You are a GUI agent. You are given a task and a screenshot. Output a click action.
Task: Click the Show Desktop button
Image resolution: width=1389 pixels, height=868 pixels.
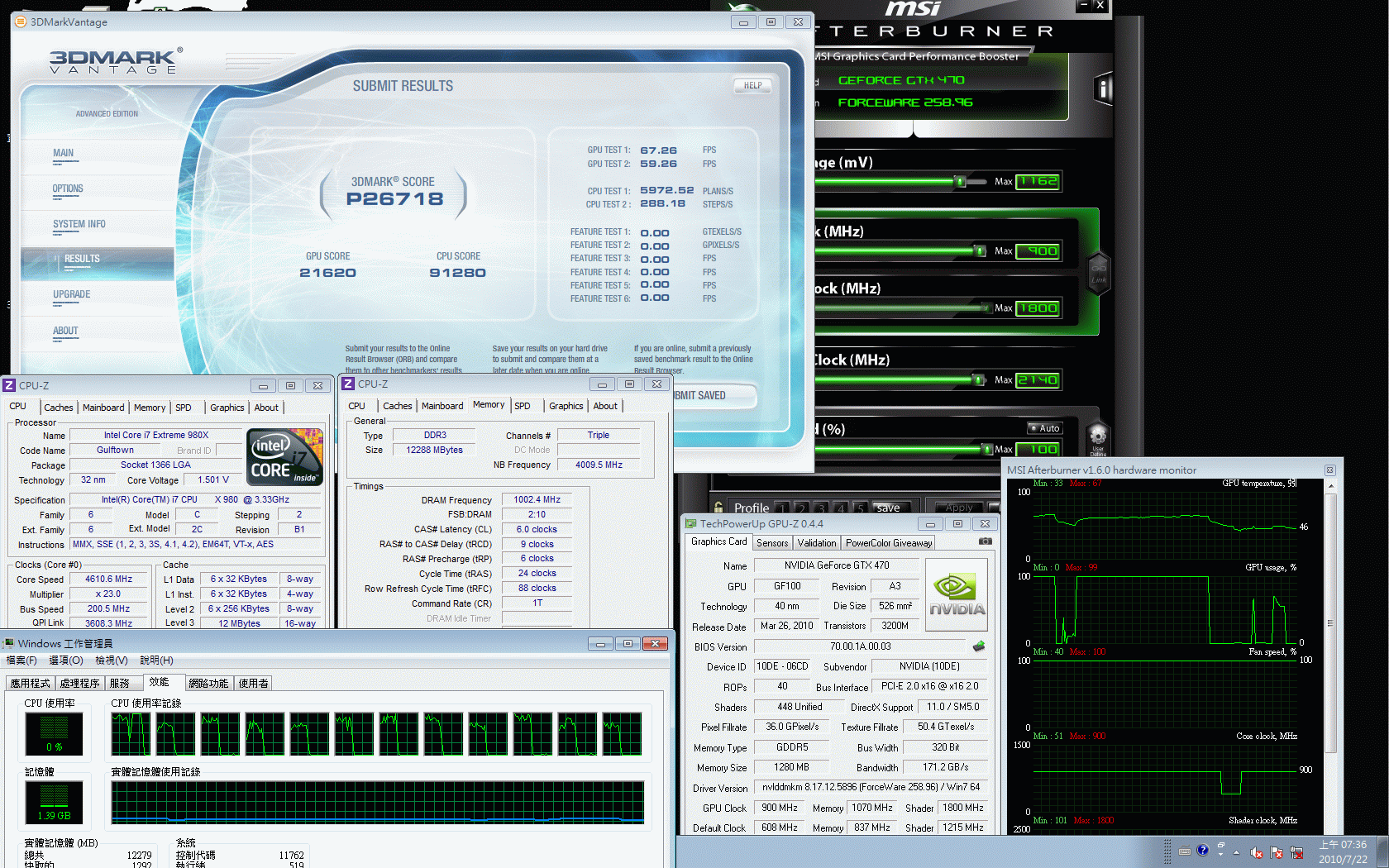click(1383, 852)
